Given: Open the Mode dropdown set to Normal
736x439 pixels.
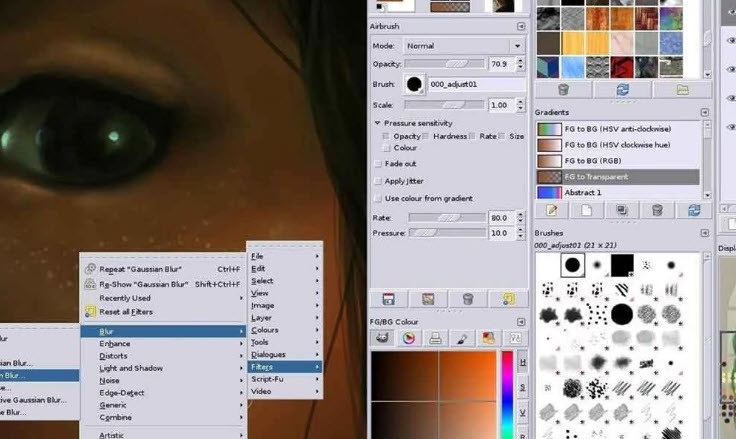Looking at the screenshot, I should (x=464, y=46).
